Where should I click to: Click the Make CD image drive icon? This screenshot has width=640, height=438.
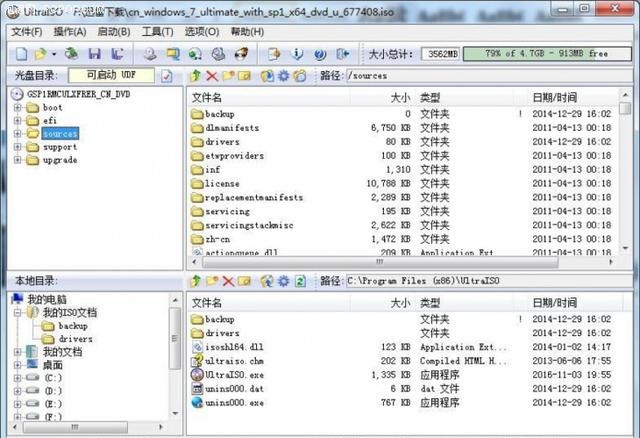(x=150, y=53)
